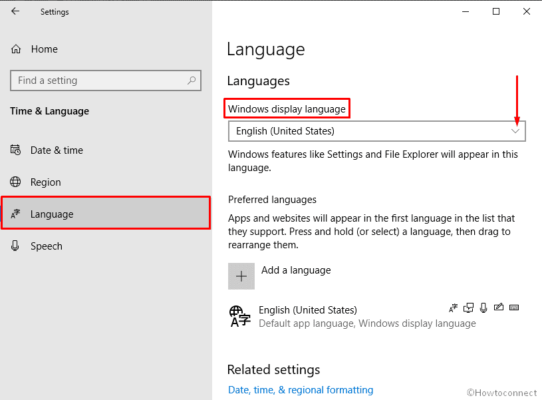Click the Speech microphone icon
The height and width of the screenshot is (400, 542).
click(15, 246)
